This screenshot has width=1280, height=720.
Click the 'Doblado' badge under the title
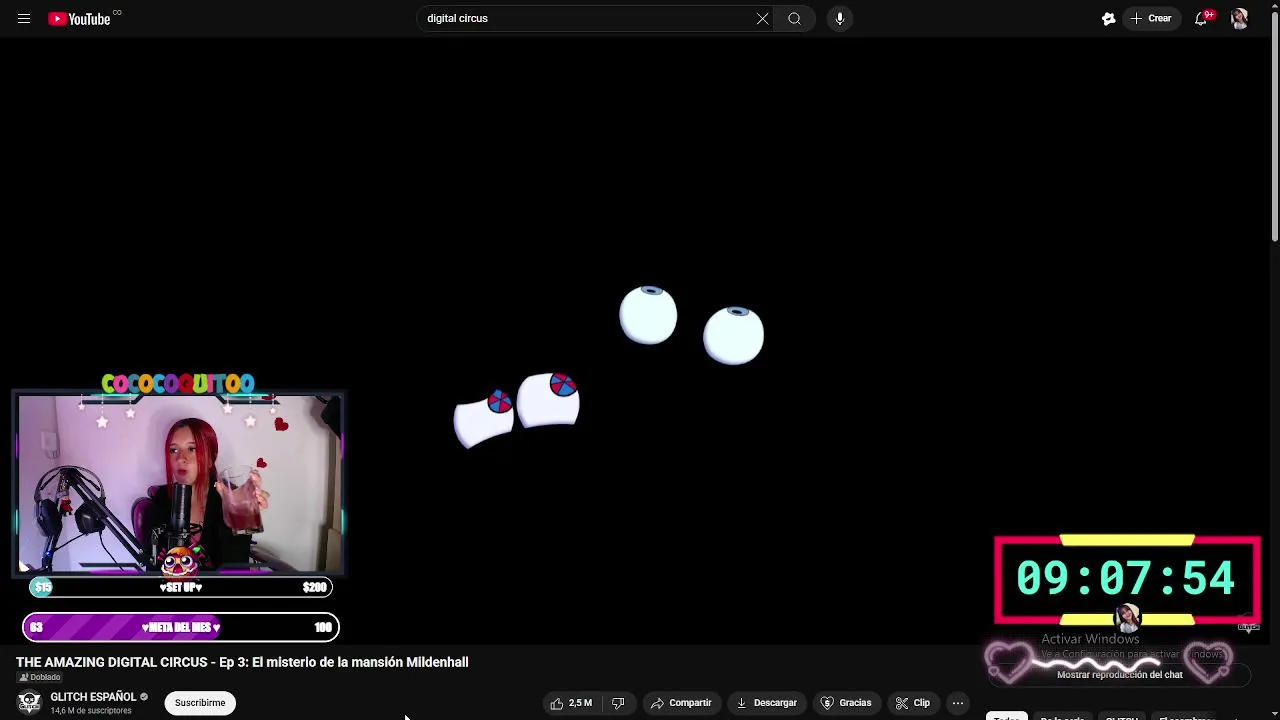40,677
